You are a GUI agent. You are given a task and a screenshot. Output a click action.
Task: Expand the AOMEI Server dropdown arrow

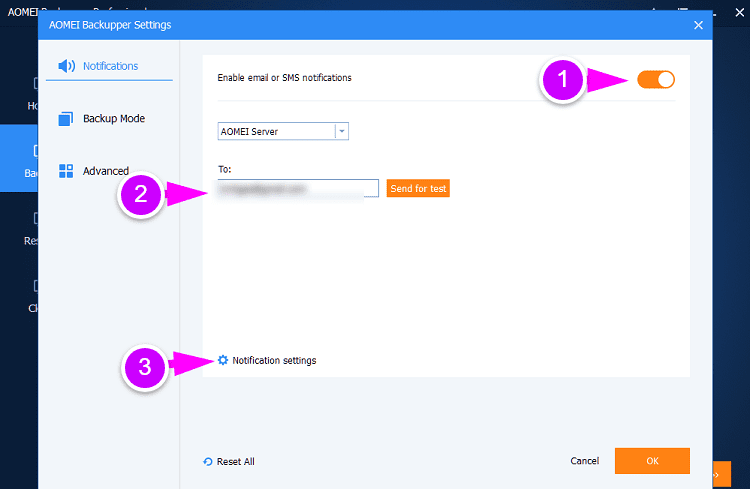pos(342,131)
